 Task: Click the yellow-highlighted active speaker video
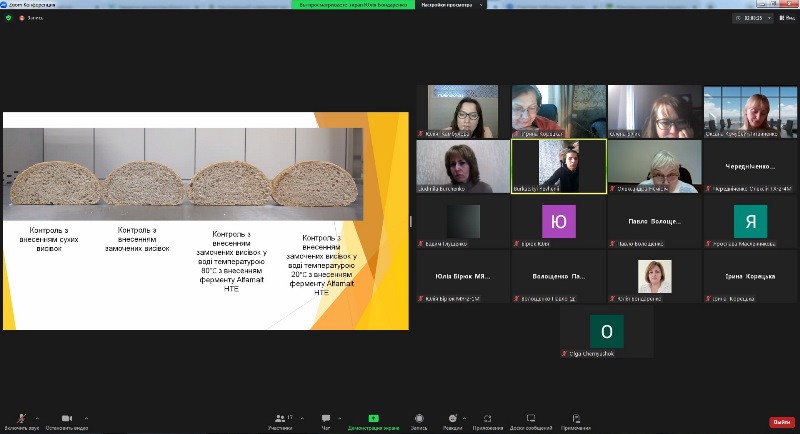558,166
